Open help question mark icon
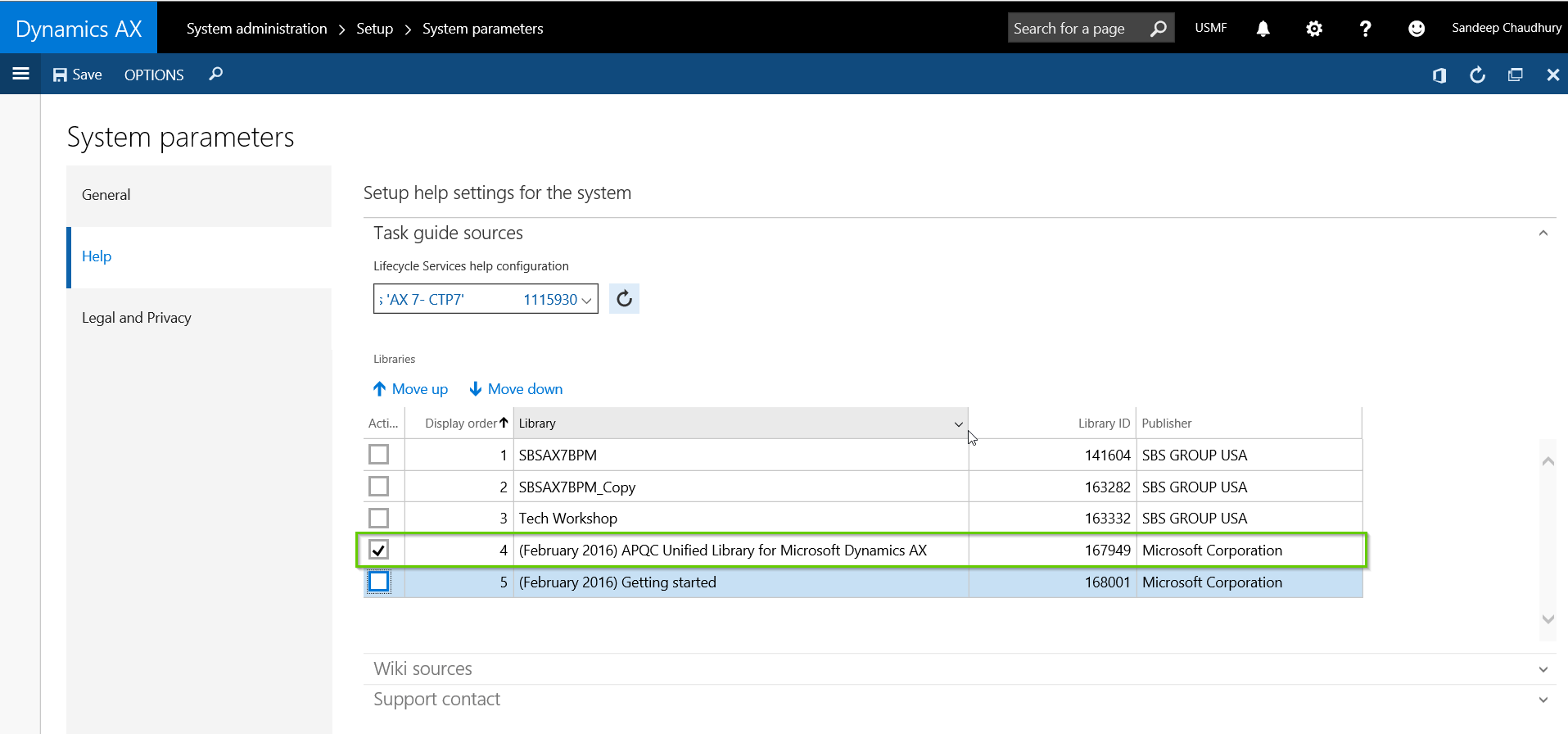This screenshot has width=1568, height=734. [x=1365, y=29]
